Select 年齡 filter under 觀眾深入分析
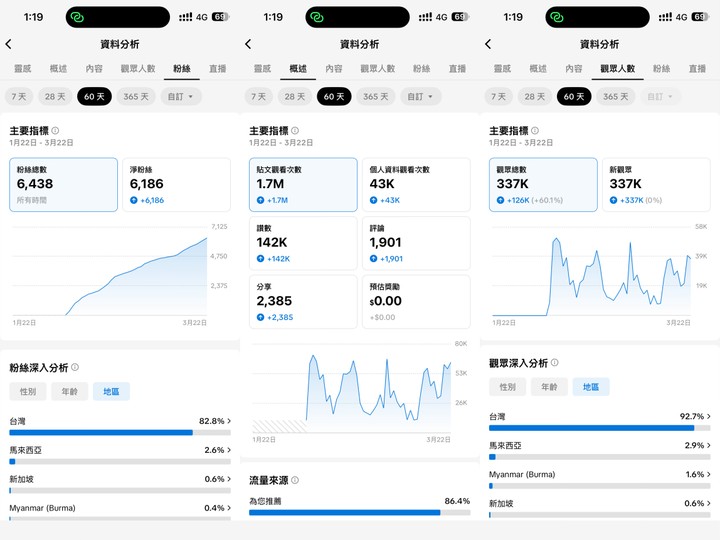 point(549,387)
